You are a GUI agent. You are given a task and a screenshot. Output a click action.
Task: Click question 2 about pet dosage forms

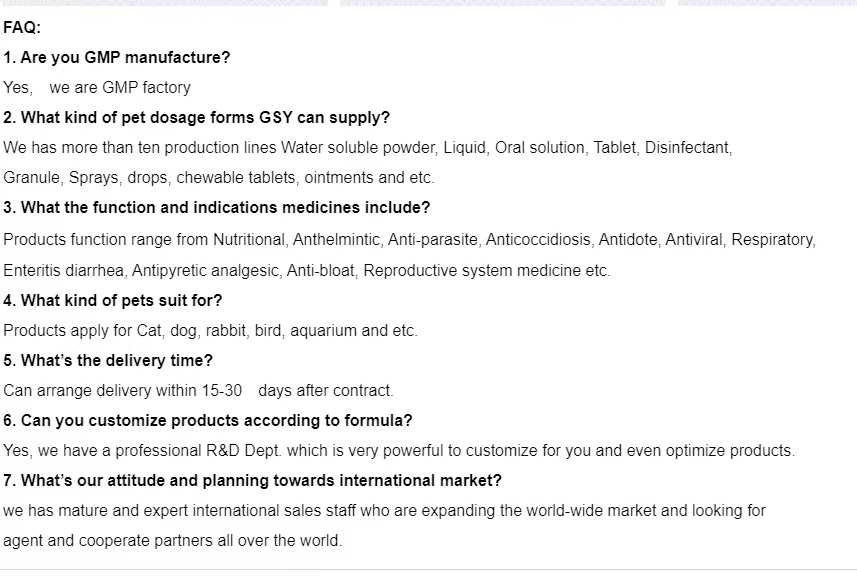197,117
